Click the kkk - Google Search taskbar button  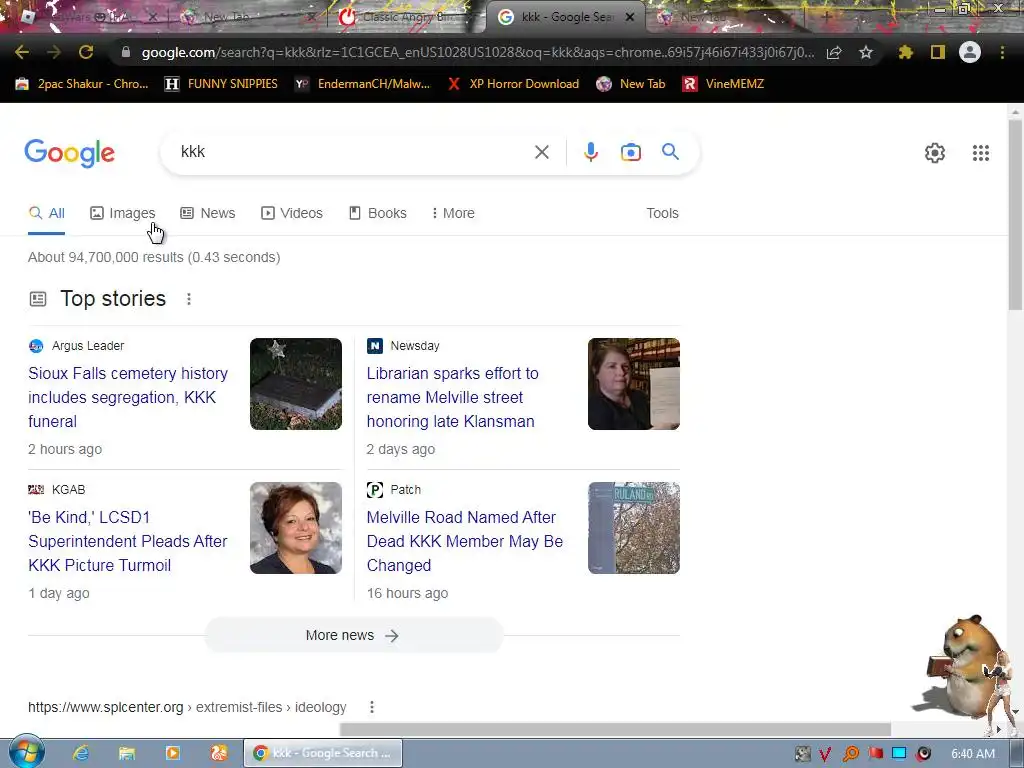[323, 753]
